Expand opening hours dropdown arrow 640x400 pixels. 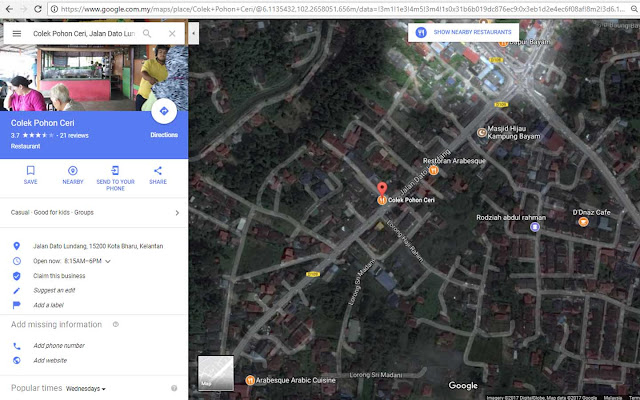[x=108, y=261]
